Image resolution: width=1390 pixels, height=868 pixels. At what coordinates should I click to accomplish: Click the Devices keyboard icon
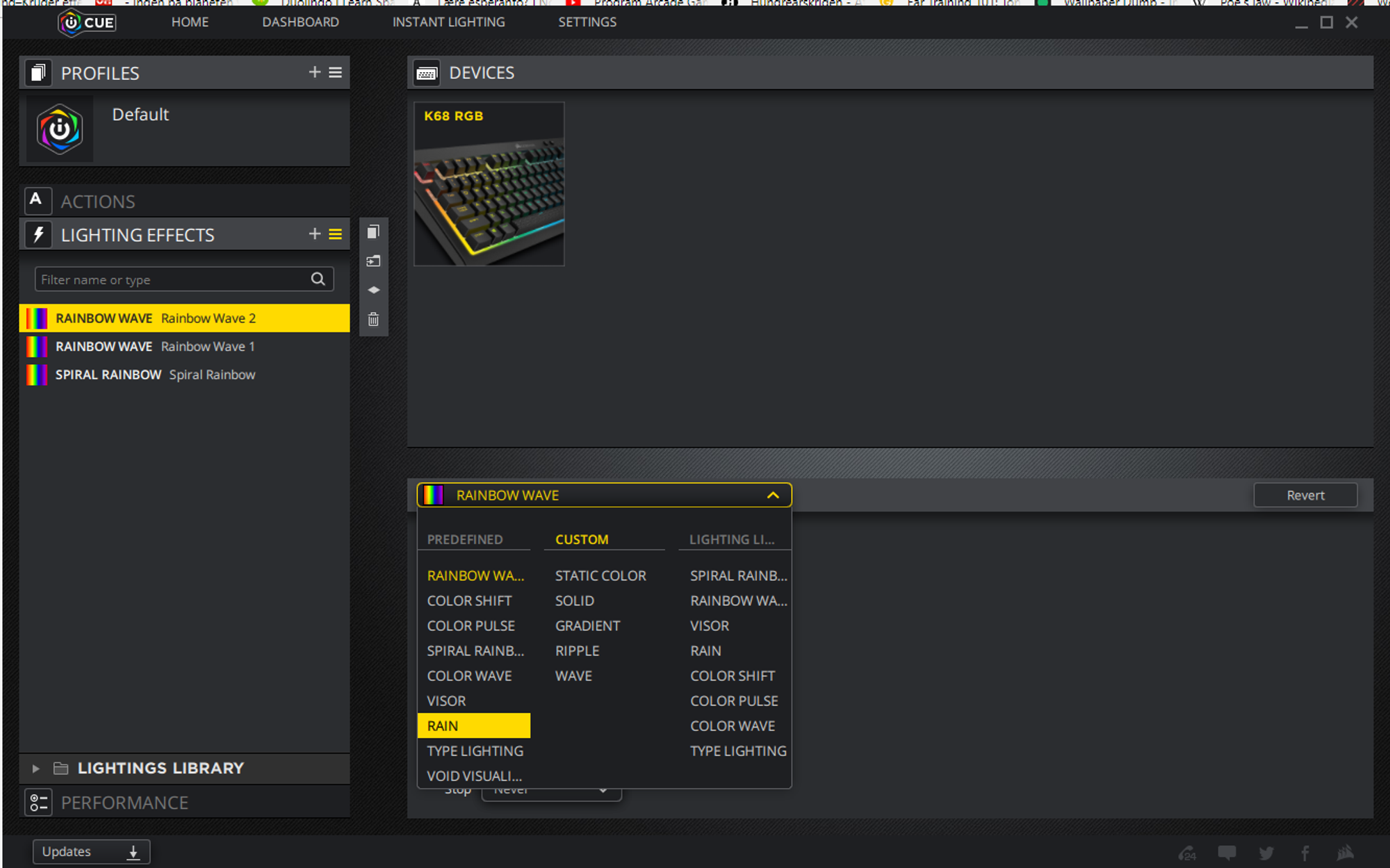(x=427, y=73)
